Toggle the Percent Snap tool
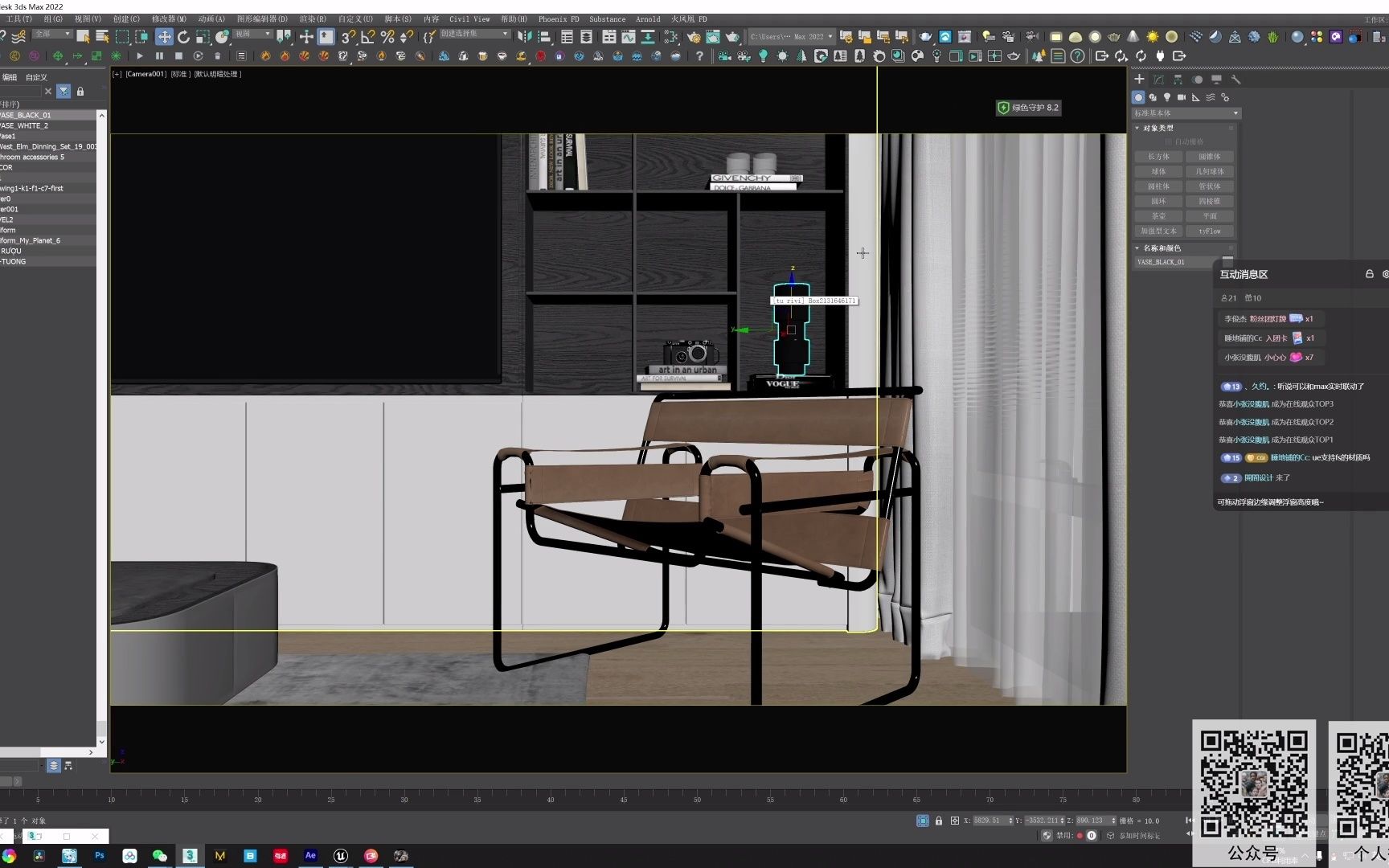Image resolution: width=1389 pixels, height=868 pixels. point(387,37)
